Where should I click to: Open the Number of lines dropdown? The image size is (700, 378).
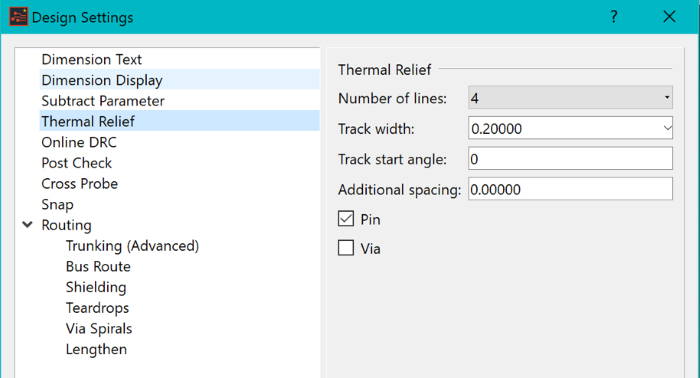[570, 98]
